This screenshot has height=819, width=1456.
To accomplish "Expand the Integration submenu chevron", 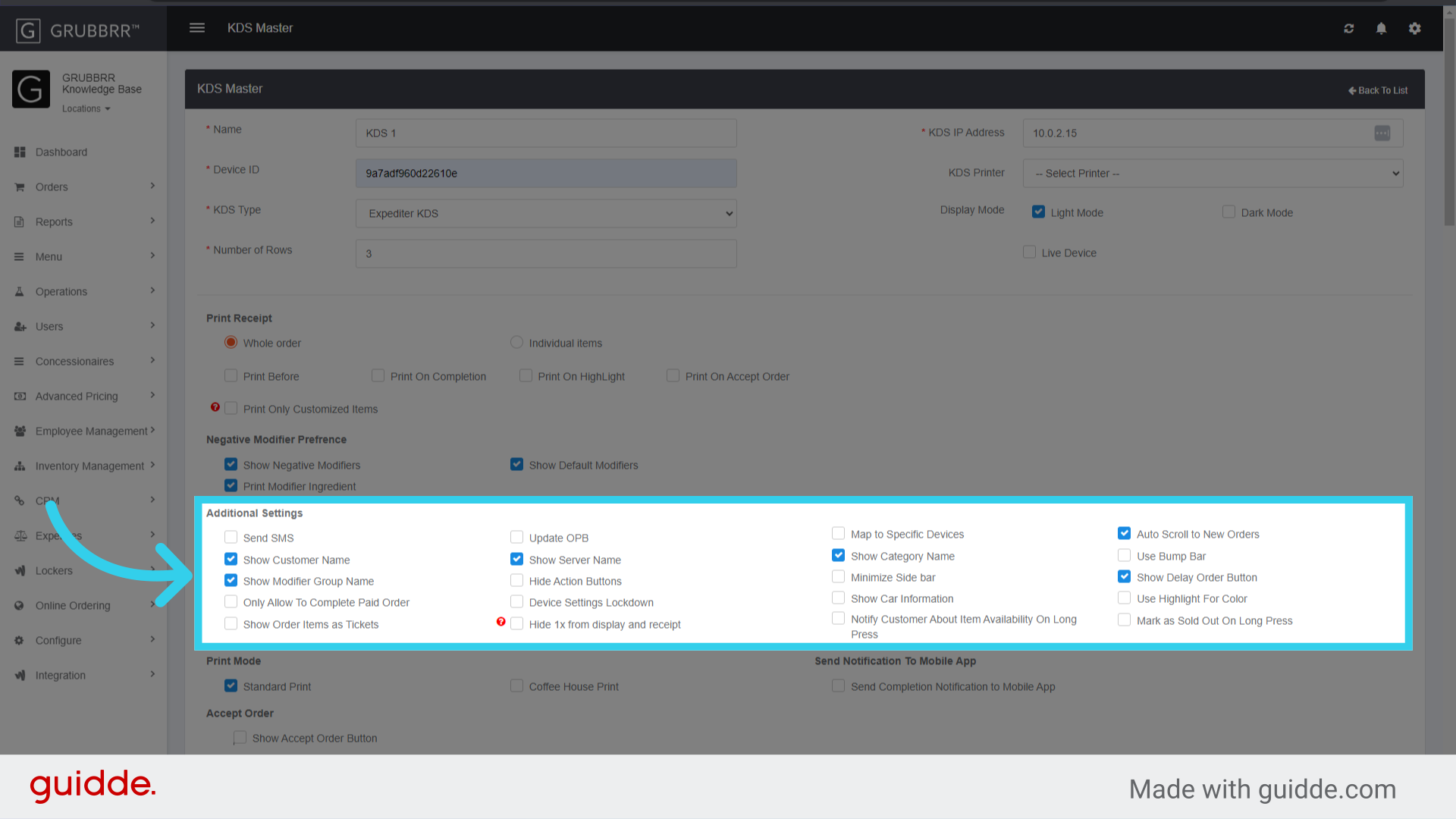I will 152,674.
